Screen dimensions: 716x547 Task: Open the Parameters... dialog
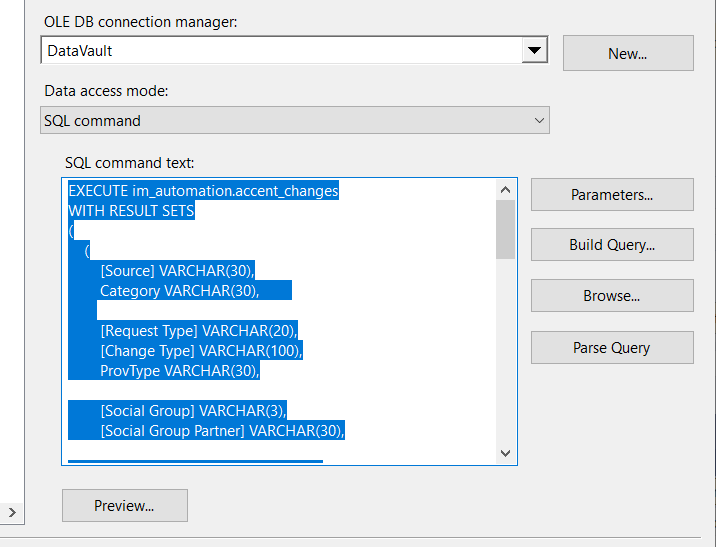[612, 195]
